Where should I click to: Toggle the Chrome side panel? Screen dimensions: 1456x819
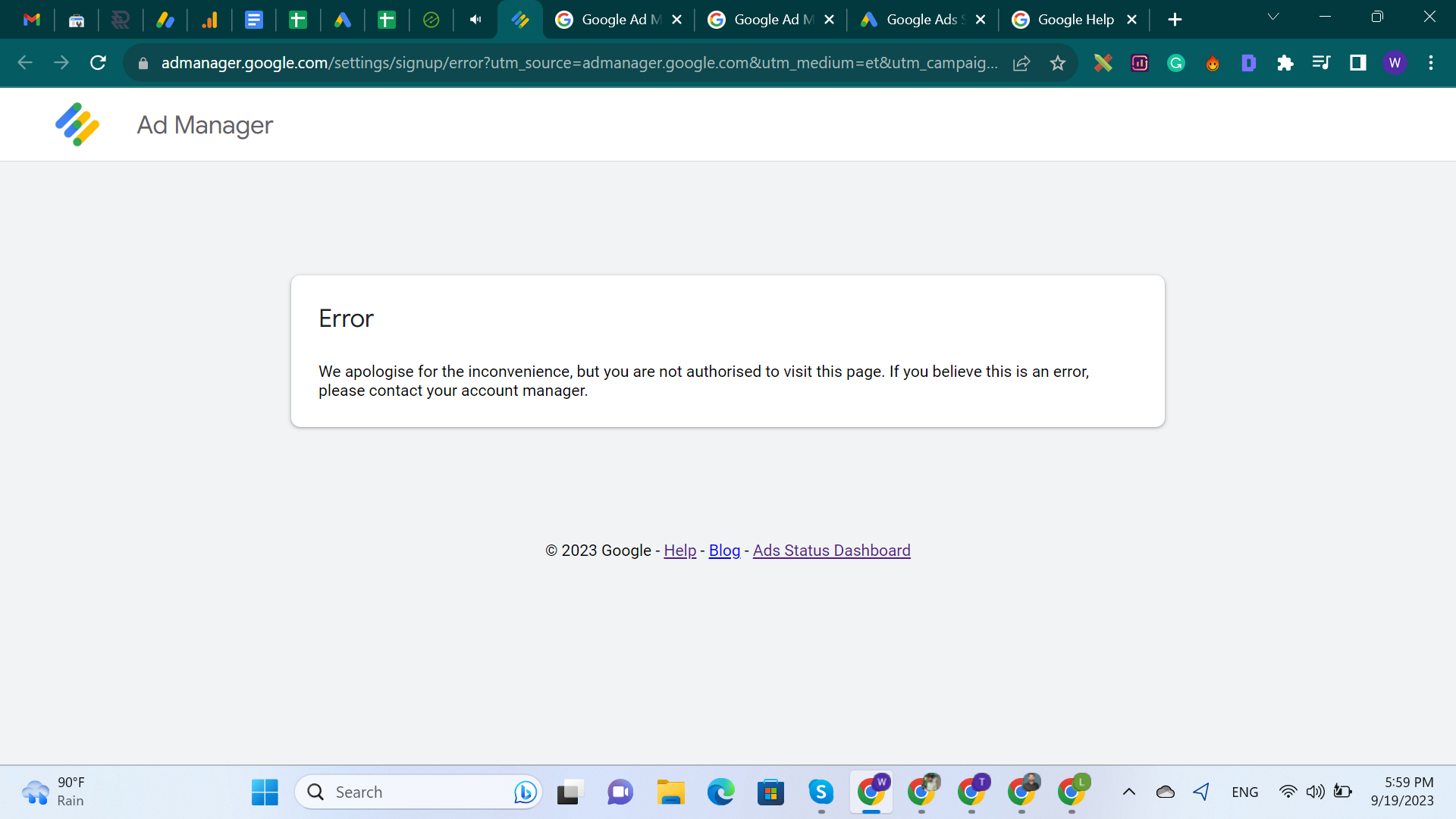[x=1357, y=63]
